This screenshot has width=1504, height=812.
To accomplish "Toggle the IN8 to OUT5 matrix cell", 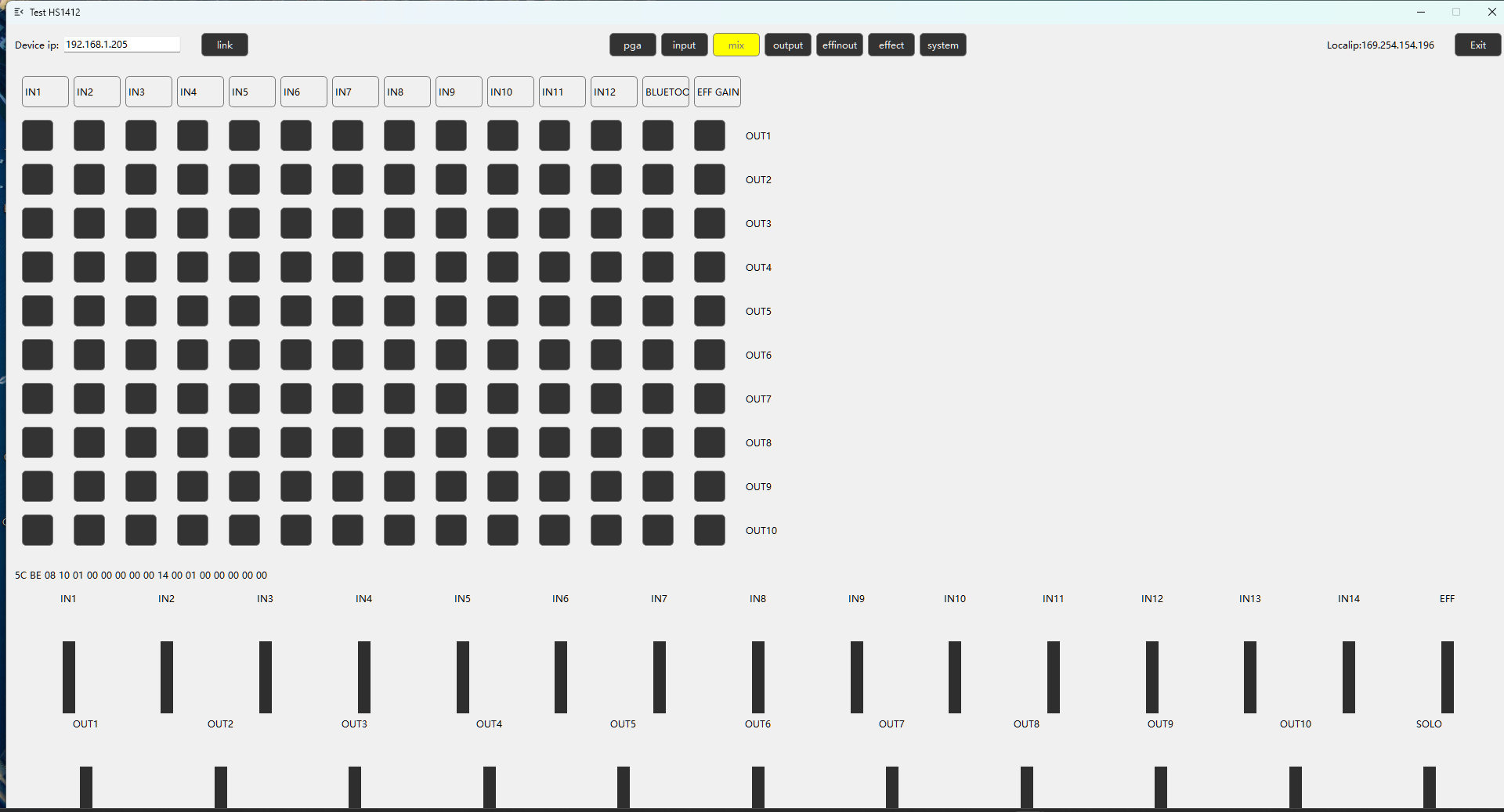I will pos(399,311).
